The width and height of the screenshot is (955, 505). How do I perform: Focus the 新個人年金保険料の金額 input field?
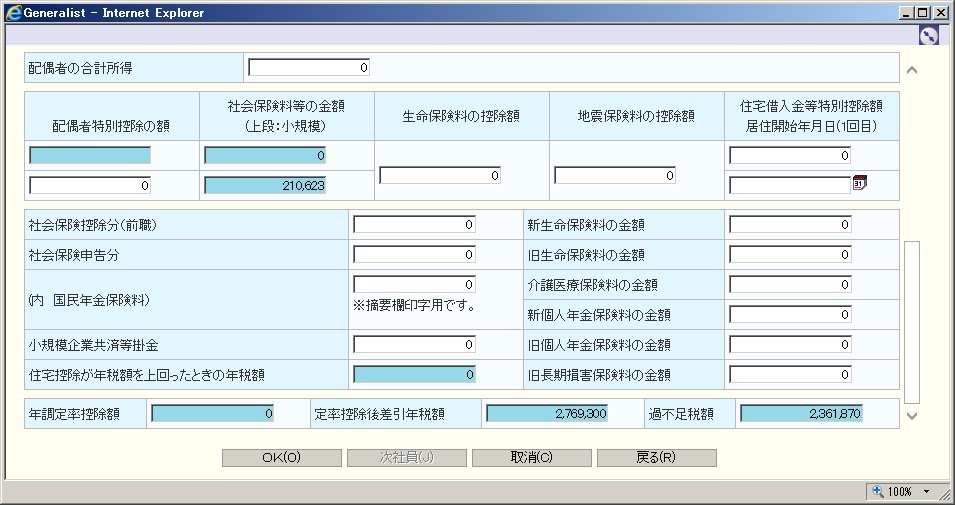coord(790,314)
